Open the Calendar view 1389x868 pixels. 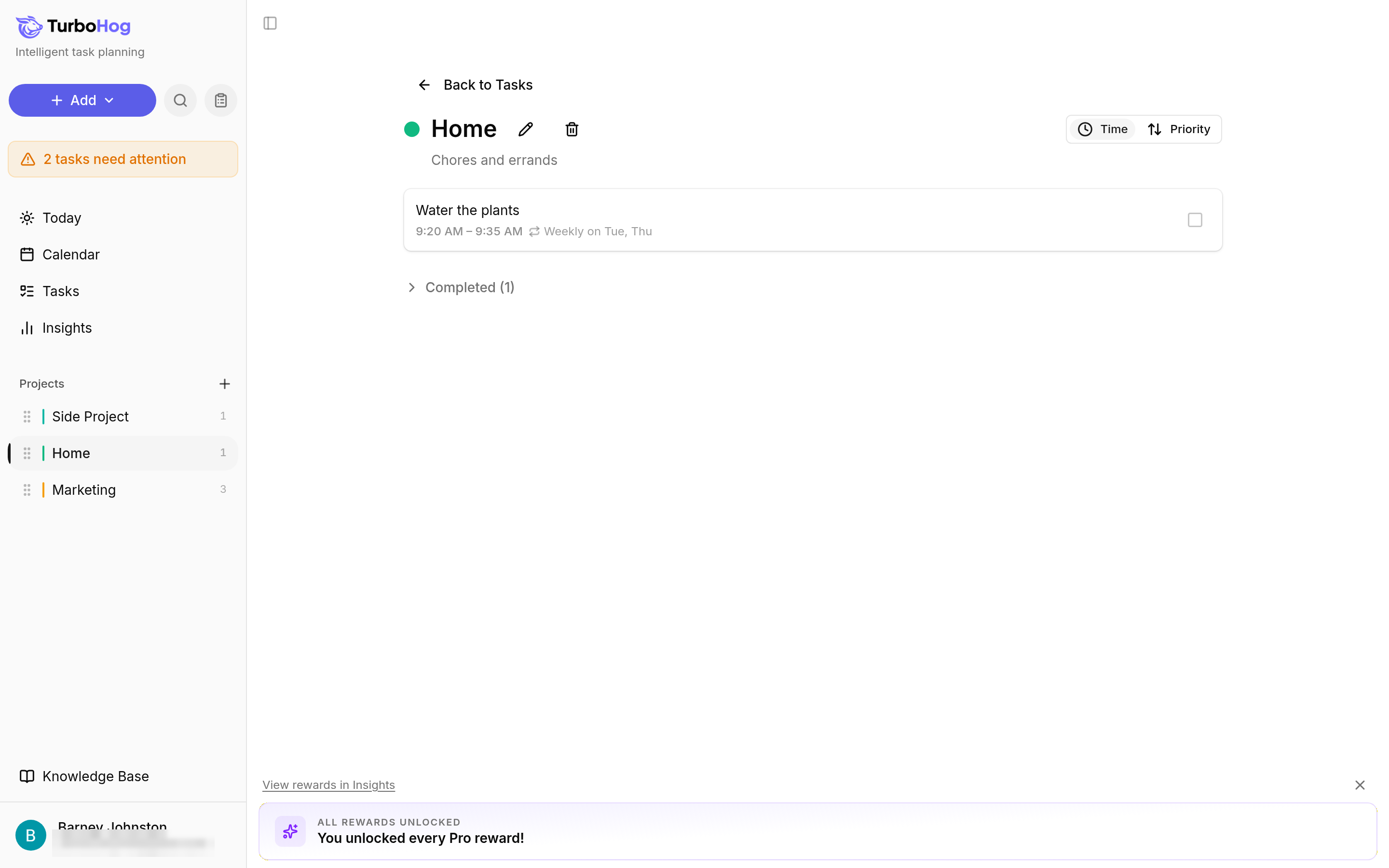tap(123, 255)
